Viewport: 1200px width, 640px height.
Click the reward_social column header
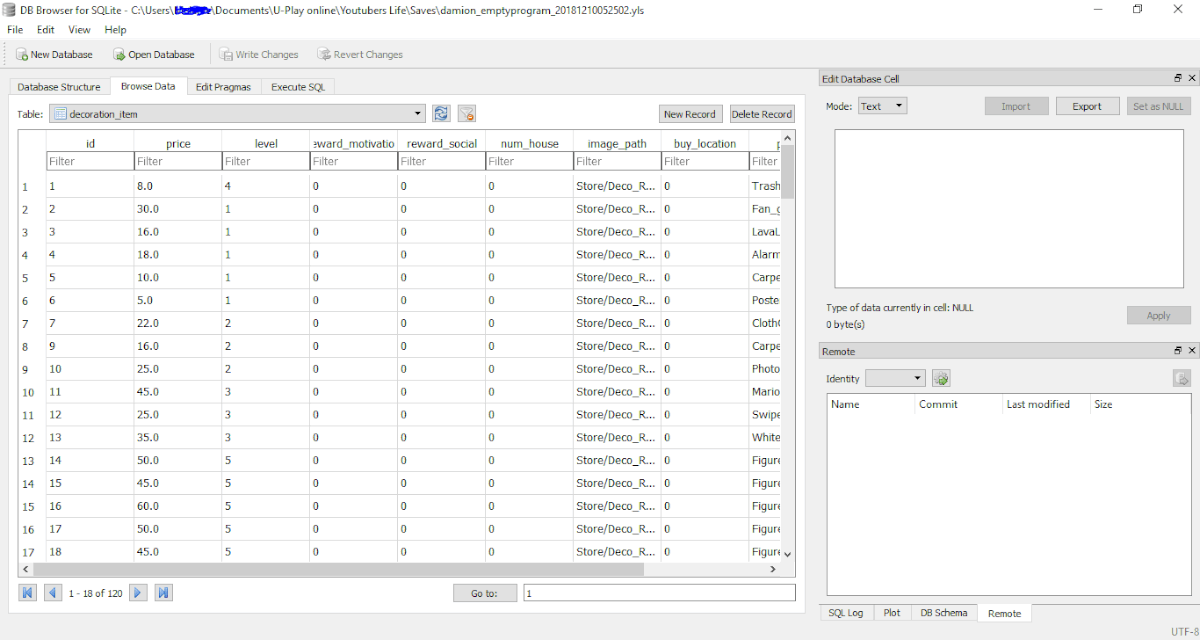pos(441,143)
